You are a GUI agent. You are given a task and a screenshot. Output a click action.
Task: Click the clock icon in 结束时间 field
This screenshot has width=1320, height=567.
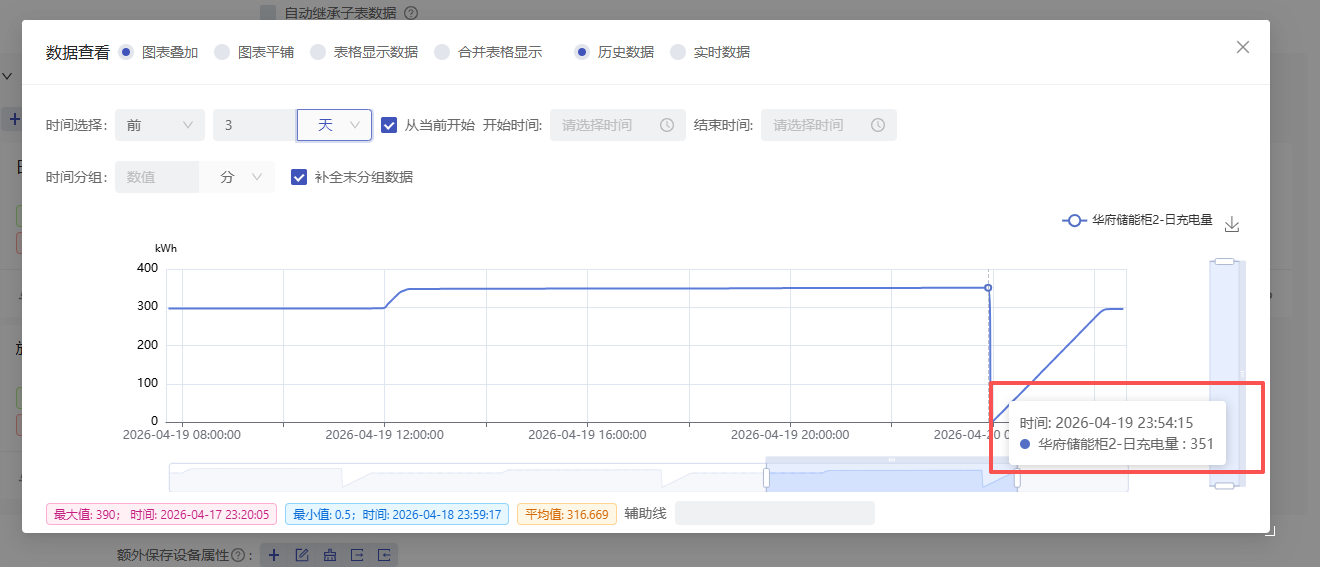(x=878, y=125)
